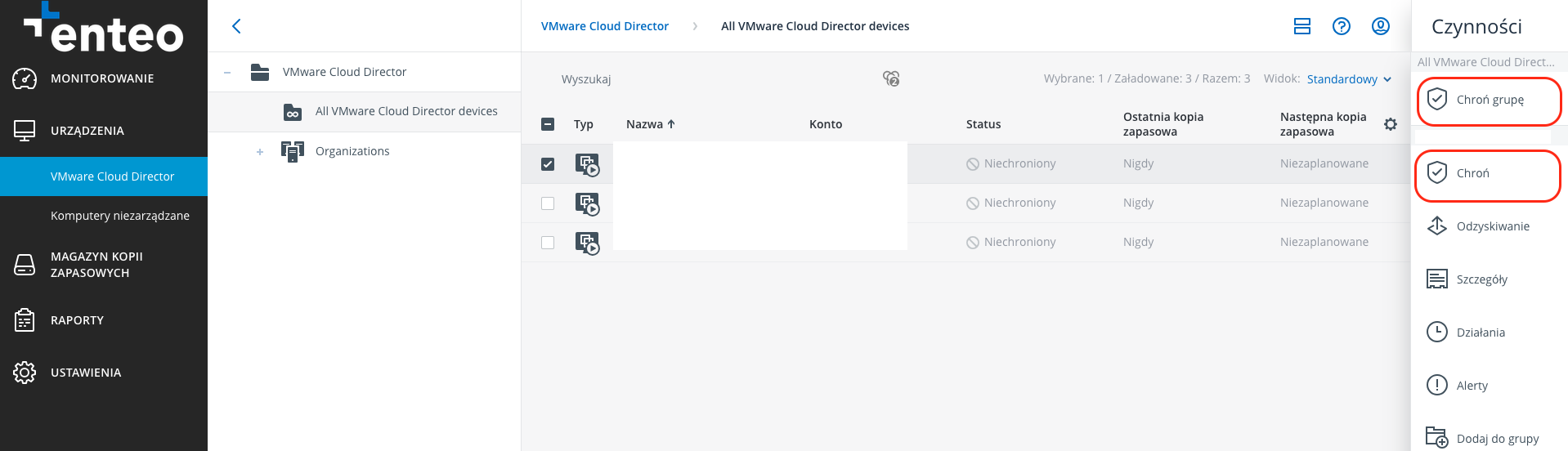Click the Ostatnia kopia zapasowa column header
Screen dimensions: 1568x451
coord(1163,124)
